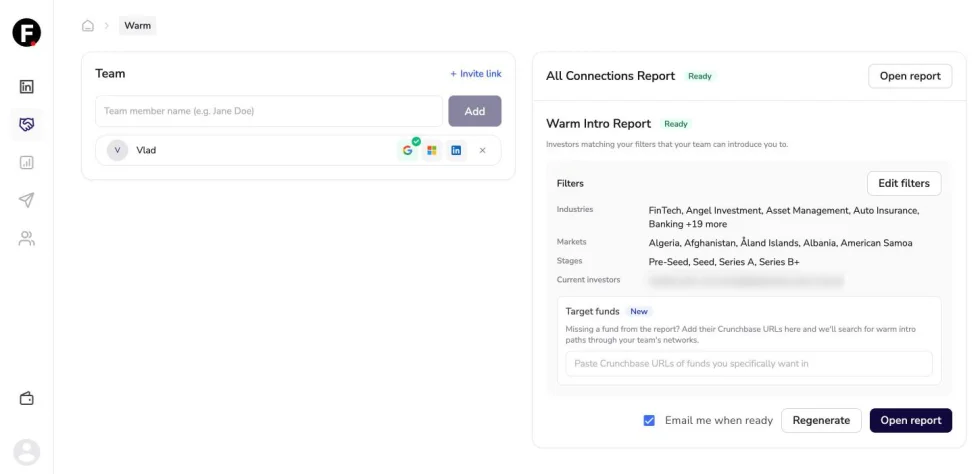This screenshot has height=474, width=980.
Task: Click the Add team member button
Action: pyautogui.click(x=475, y=111)
